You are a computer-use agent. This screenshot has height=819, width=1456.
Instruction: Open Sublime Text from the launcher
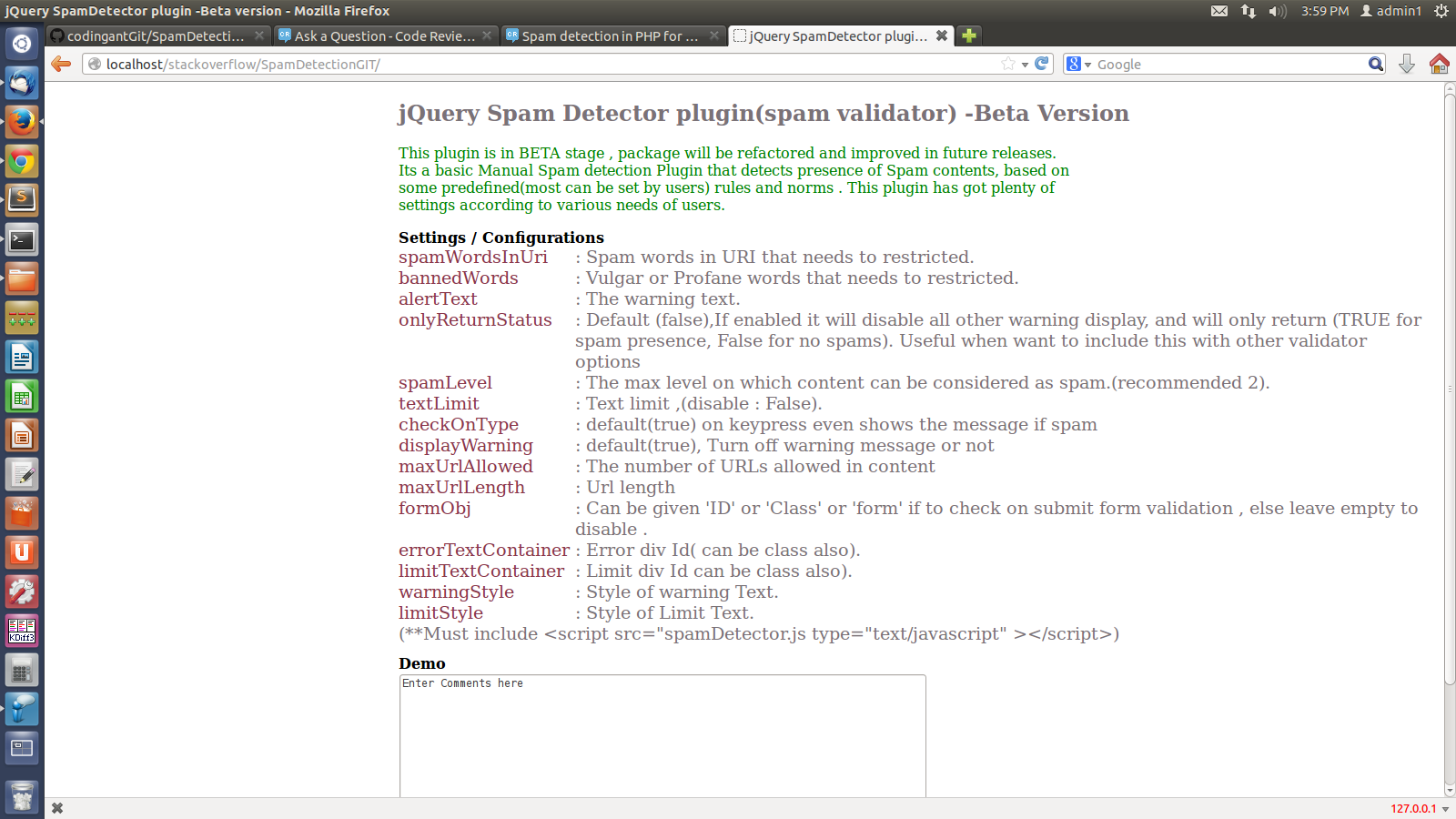[x=22, y=200]
